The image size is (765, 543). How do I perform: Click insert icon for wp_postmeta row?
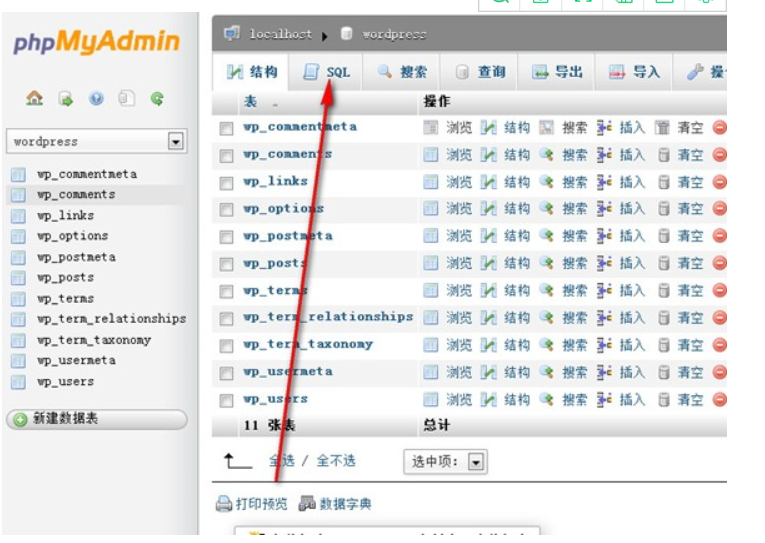[x=604, y=236]
